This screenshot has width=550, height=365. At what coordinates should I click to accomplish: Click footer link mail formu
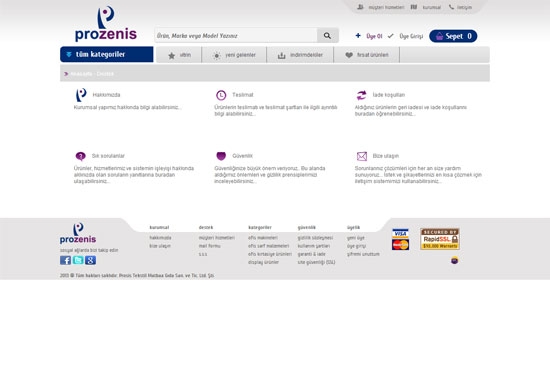209,246
